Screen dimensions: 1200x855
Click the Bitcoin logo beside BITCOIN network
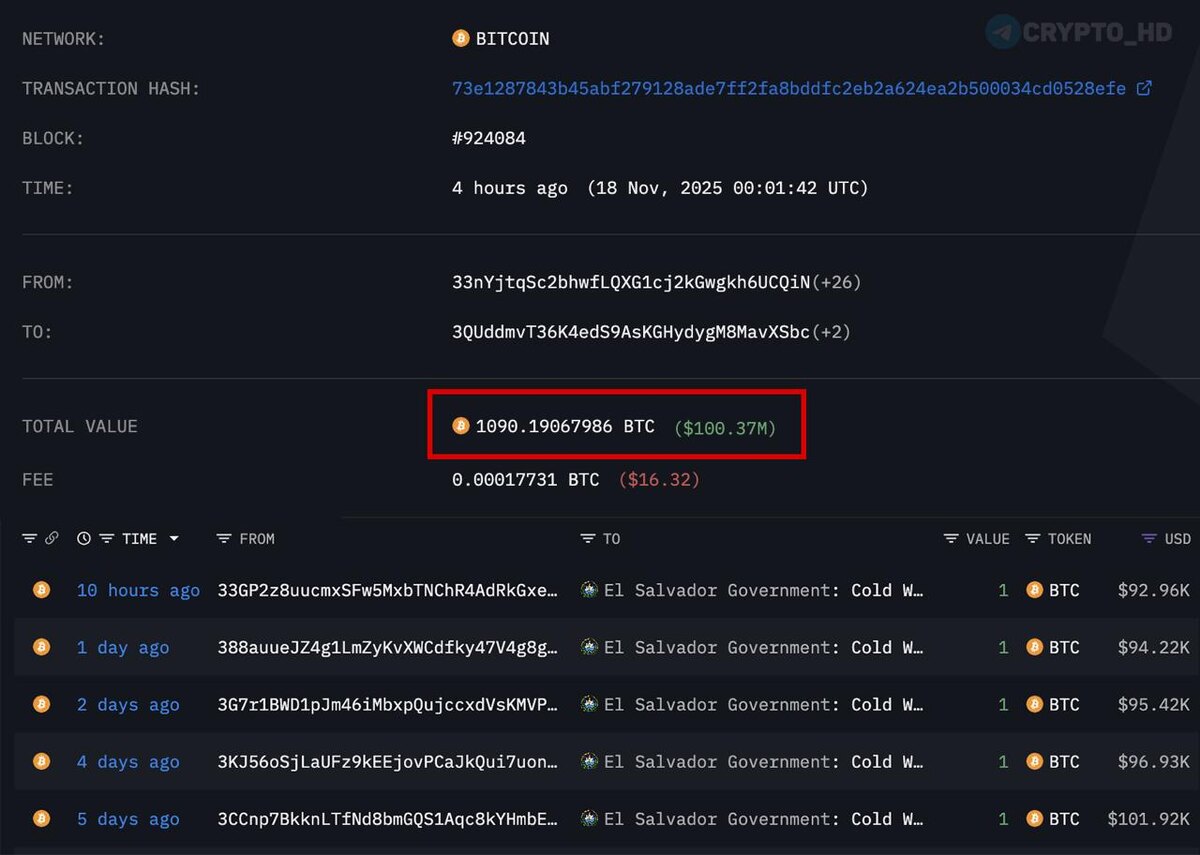461,38
